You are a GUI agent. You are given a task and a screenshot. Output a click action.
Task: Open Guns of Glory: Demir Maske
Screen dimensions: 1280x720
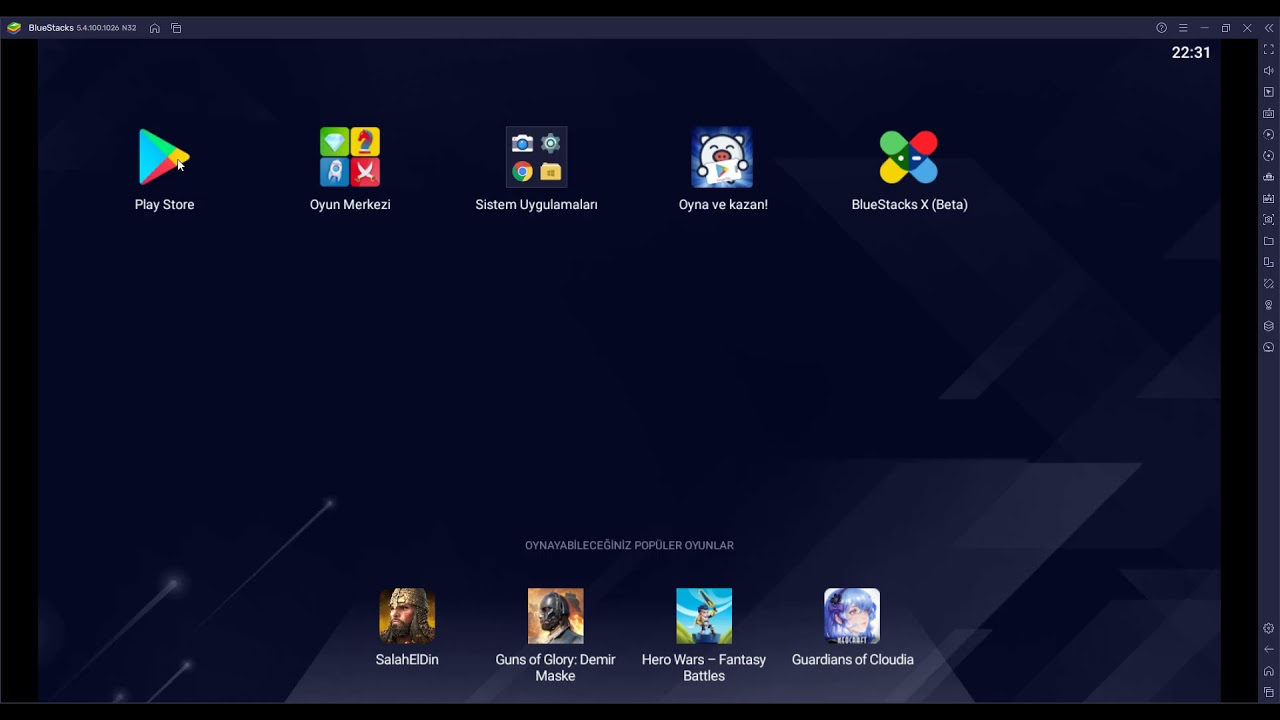pos(556,616)
